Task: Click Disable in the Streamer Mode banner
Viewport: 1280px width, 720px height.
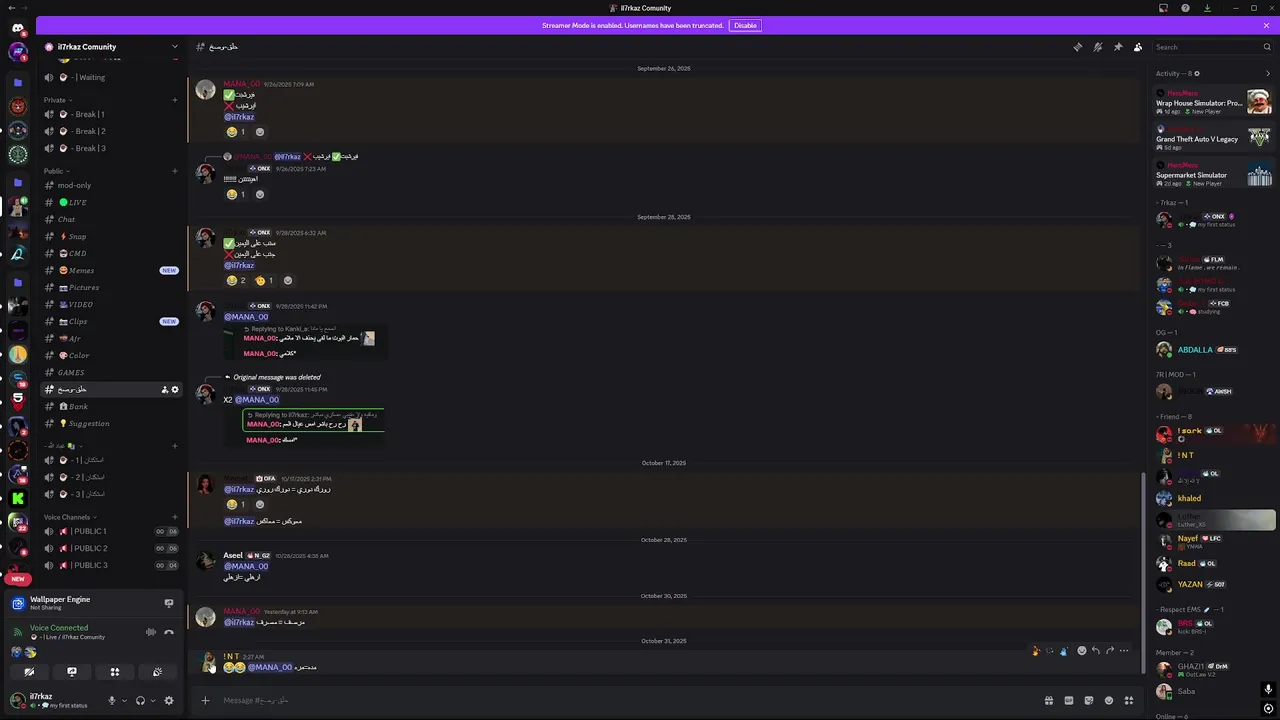Action: point(745,25)
